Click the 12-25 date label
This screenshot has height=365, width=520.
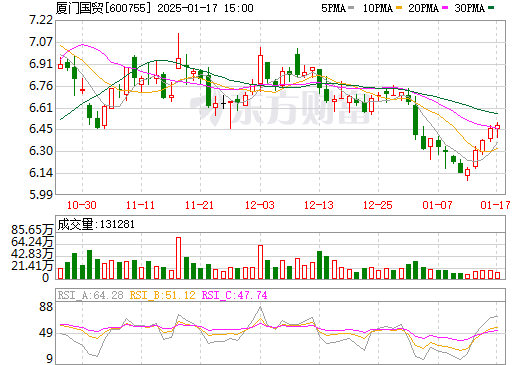(378, 205)
